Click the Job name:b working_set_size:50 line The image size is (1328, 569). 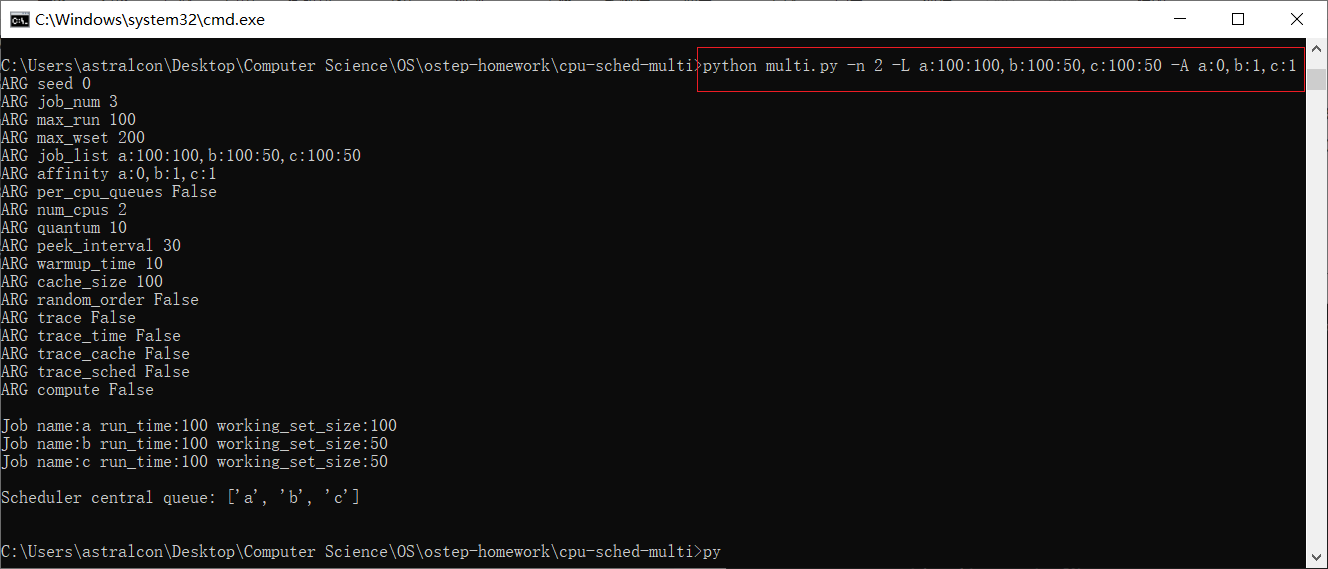195,444
